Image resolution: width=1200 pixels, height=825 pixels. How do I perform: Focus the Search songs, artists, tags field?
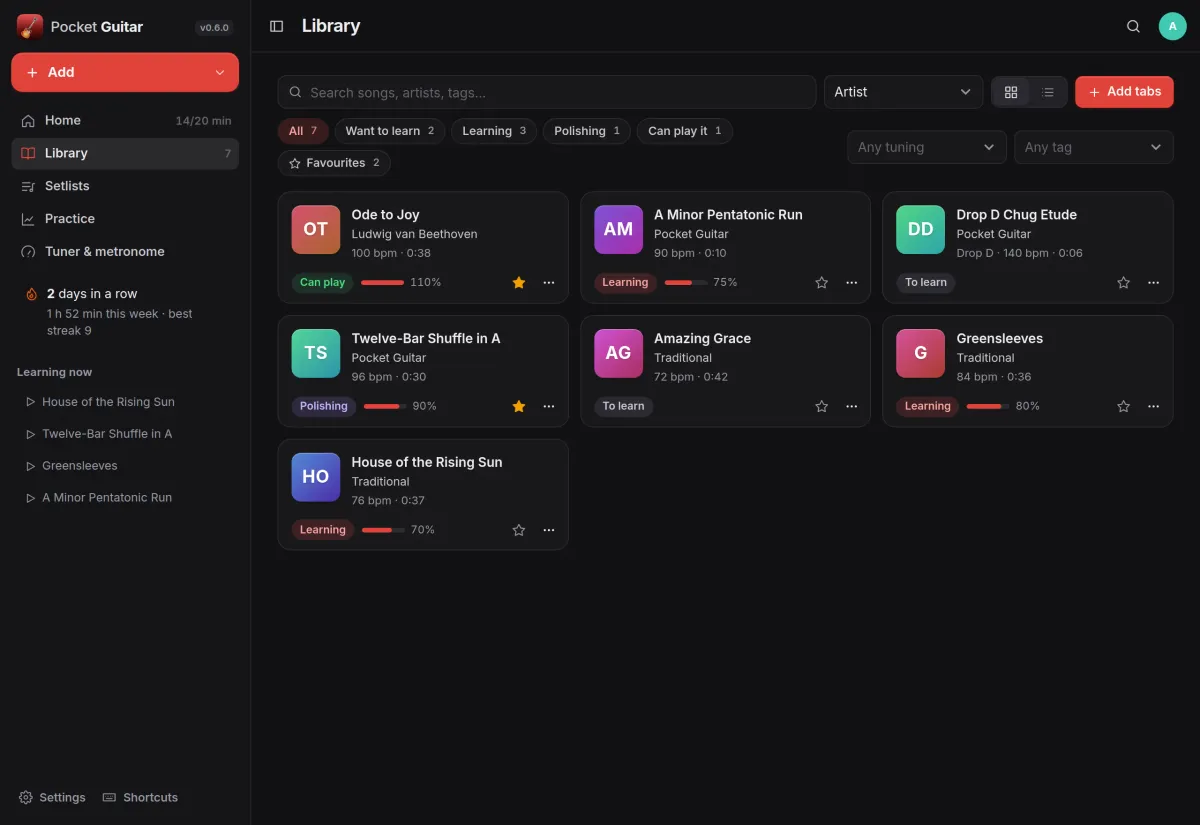coord(547,92)
